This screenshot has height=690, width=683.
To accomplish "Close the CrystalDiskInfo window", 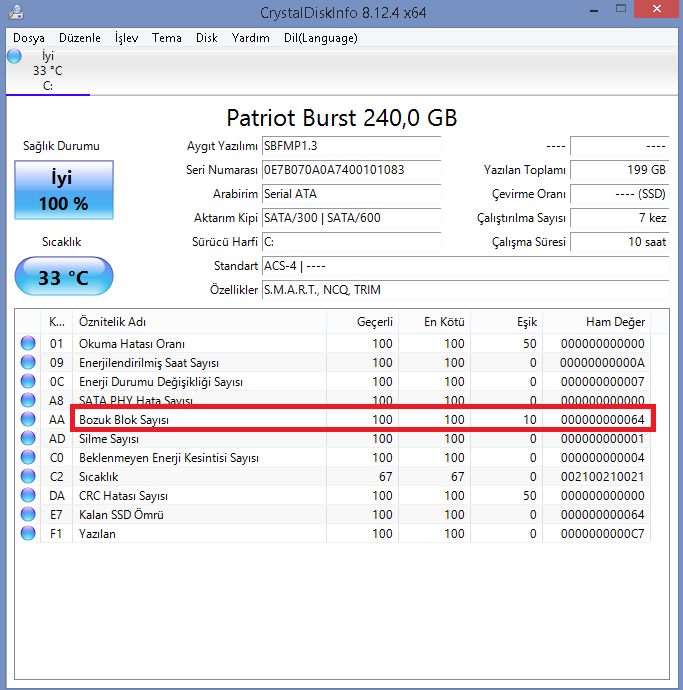I will pyautogui.click(x=657, y=9).
